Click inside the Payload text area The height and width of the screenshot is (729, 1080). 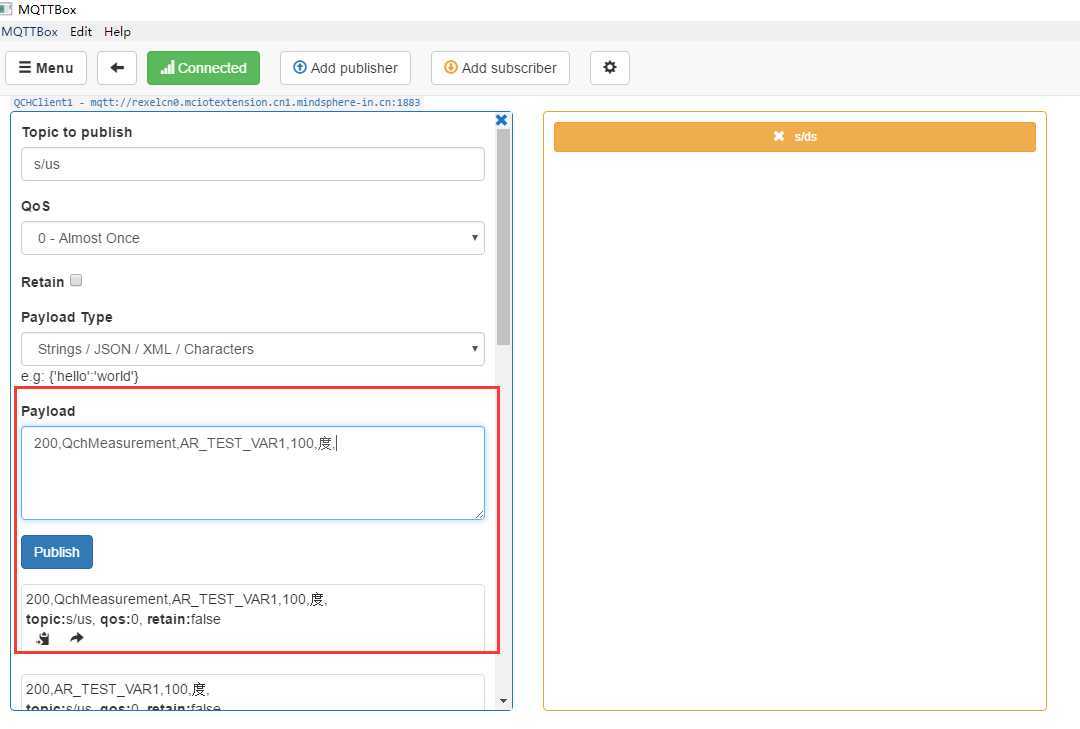(x=253, y=473)
